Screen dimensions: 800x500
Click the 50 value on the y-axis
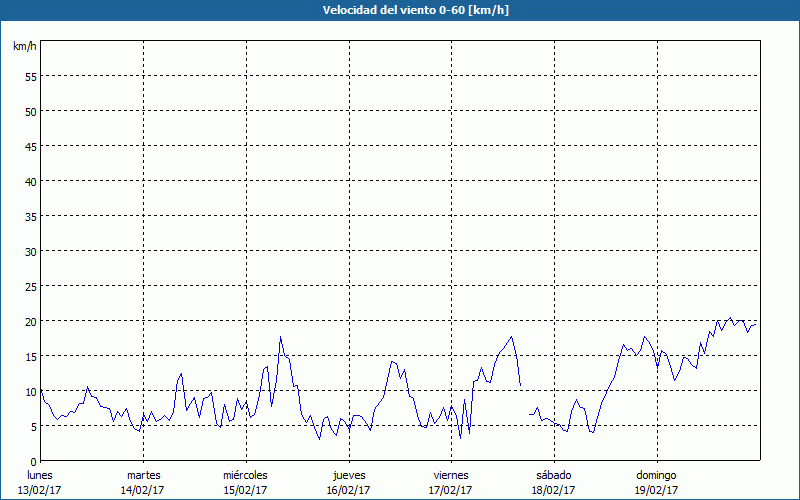pyautogui.click(x=30, y=111)
